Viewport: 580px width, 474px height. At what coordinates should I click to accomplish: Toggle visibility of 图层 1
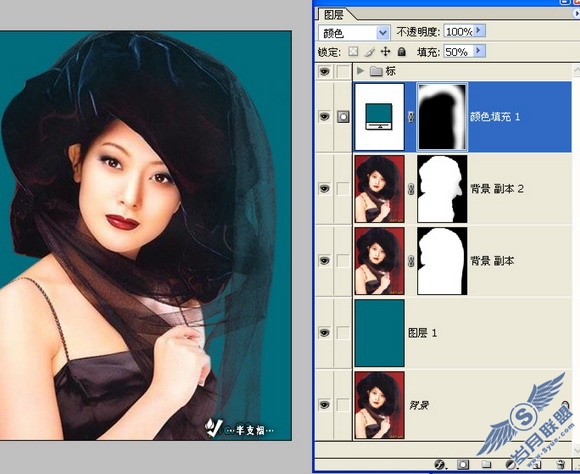[324, 333]
